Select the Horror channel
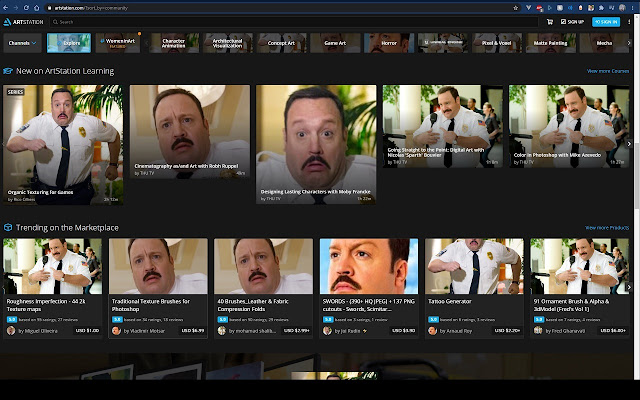 click(x=389, y=43)
